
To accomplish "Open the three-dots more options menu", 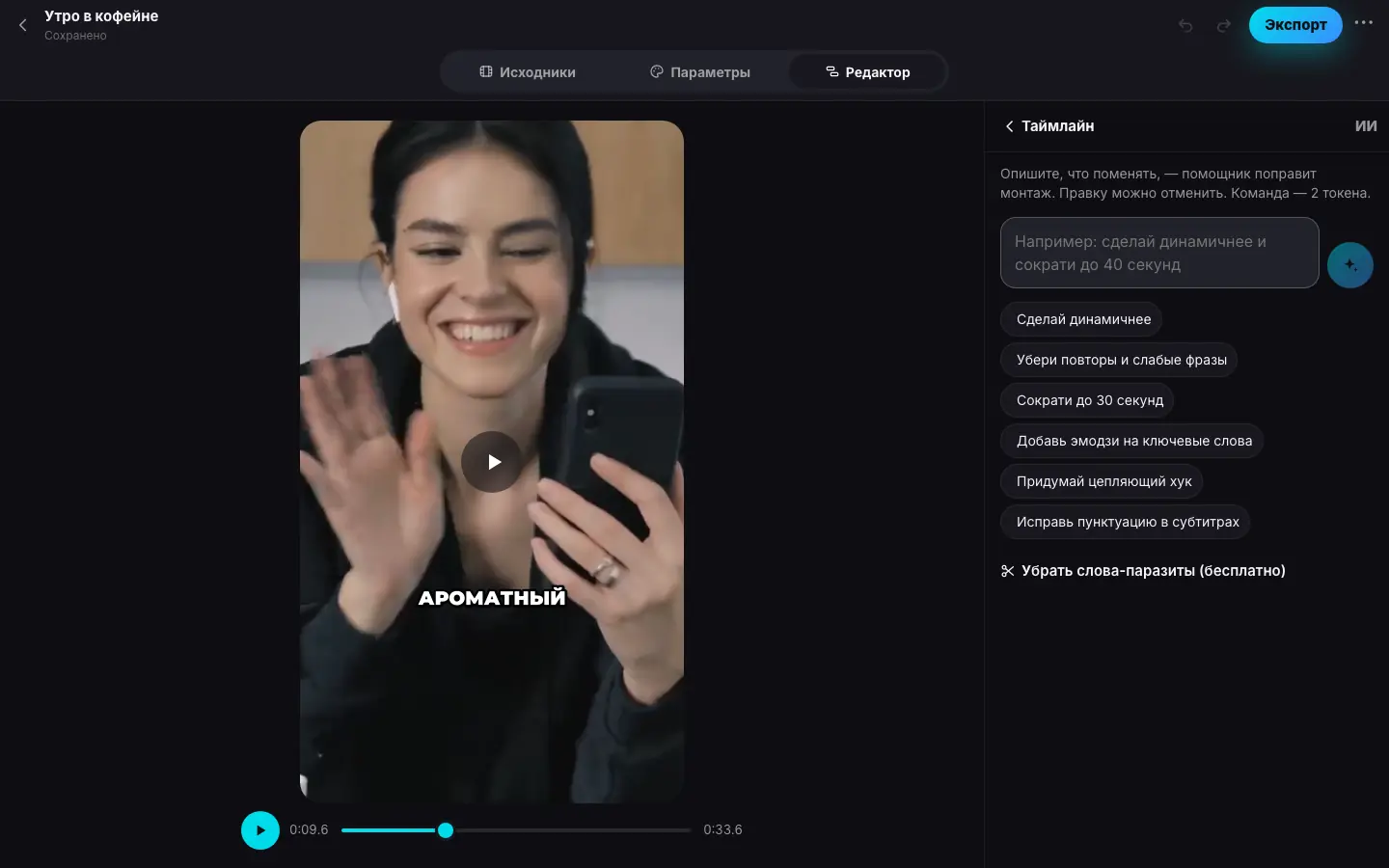I will click(x=1363, y=23).
